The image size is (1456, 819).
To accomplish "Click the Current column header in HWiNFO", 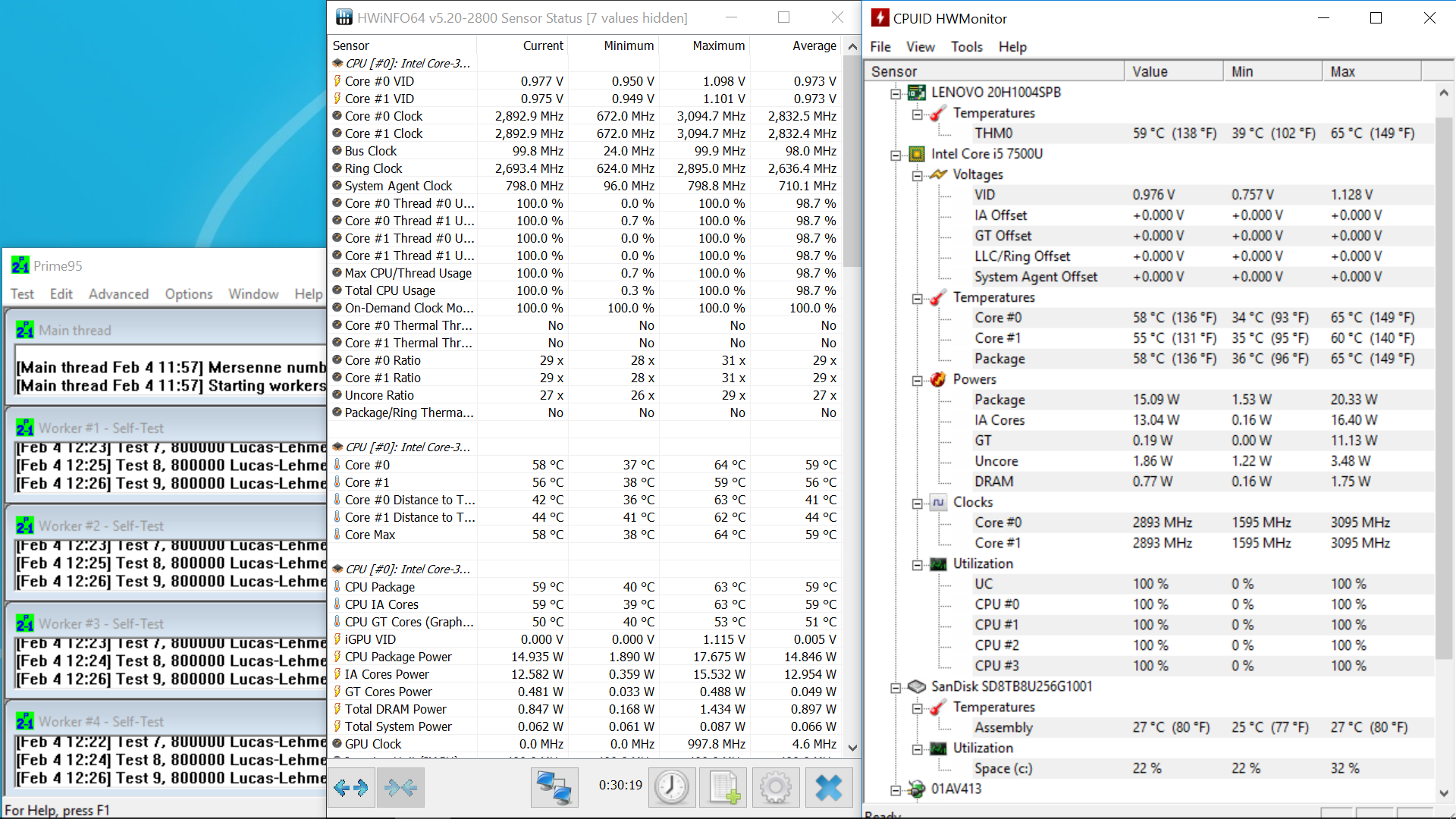I will (523, 45).
